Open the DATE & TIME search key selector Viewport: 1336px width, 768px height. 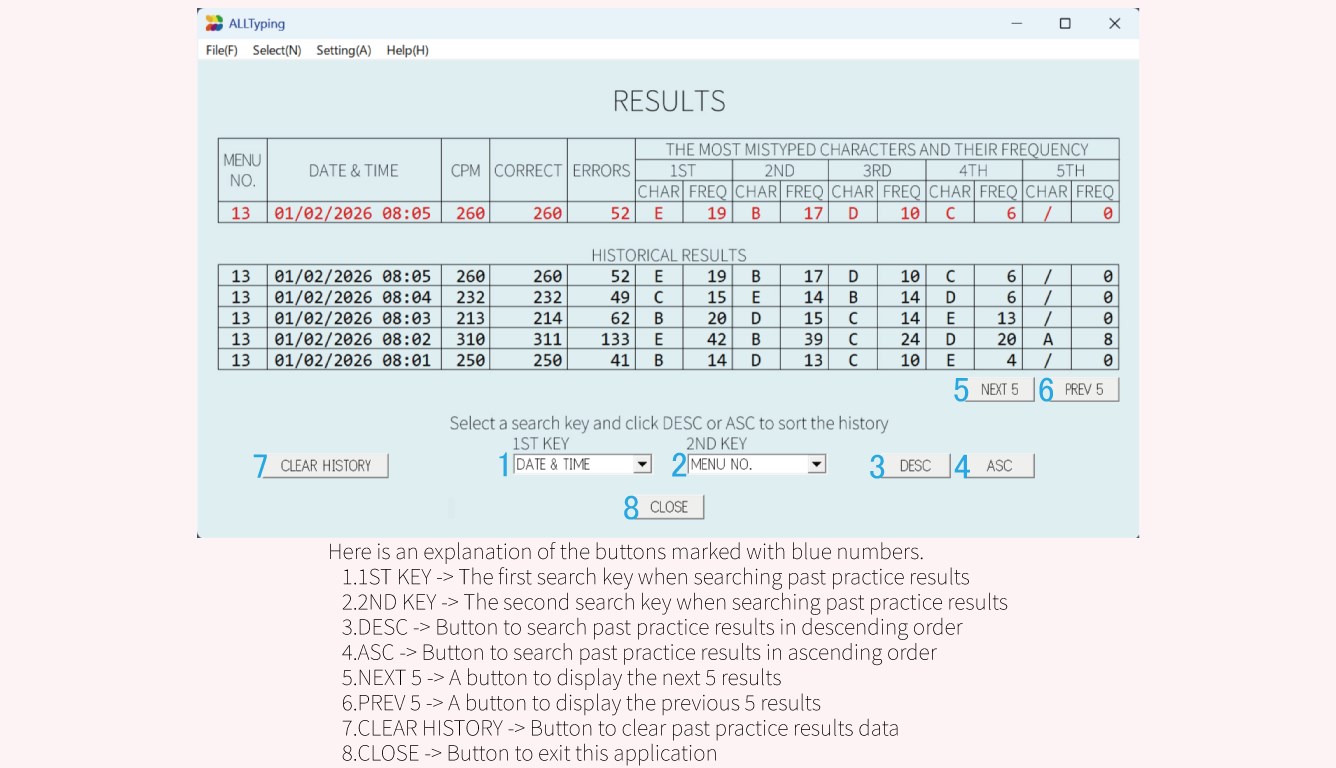click(x=575, y=464)
